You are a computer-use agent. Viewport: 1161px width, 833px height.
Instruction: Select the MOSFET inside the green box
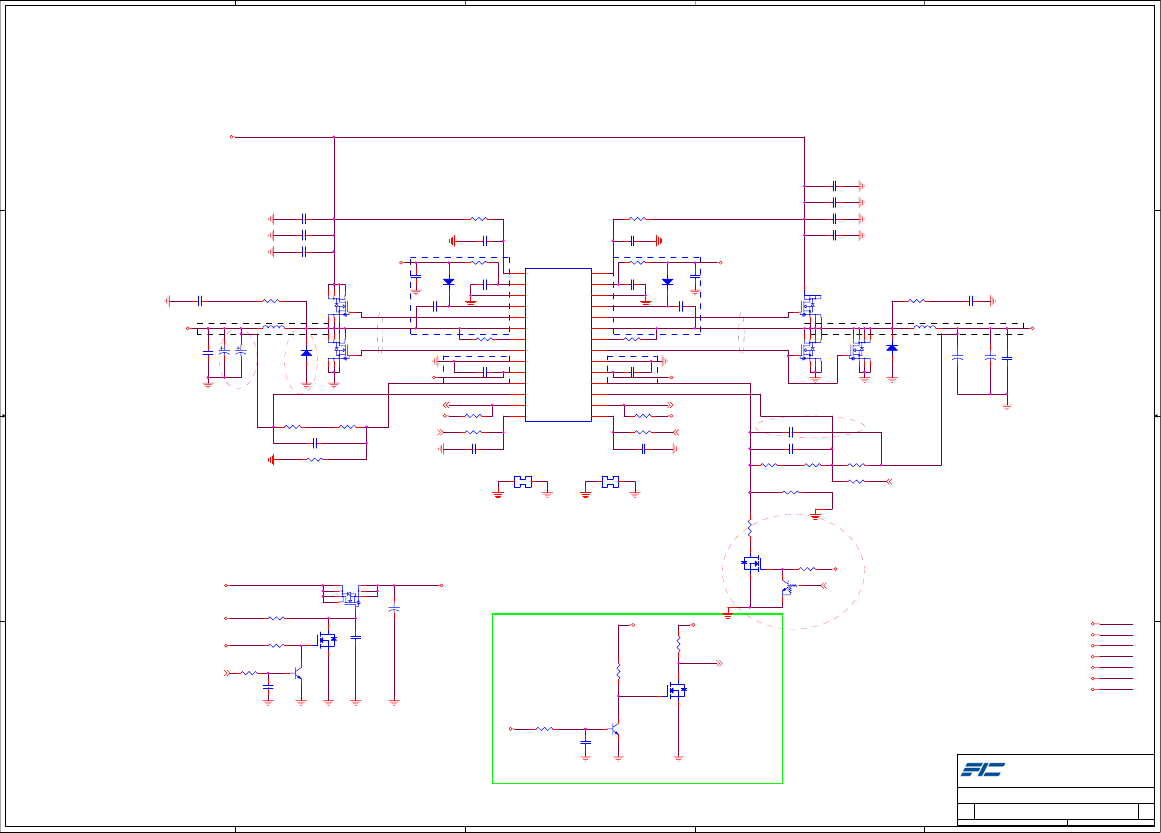pyautogui.click(x=677, y=691)
